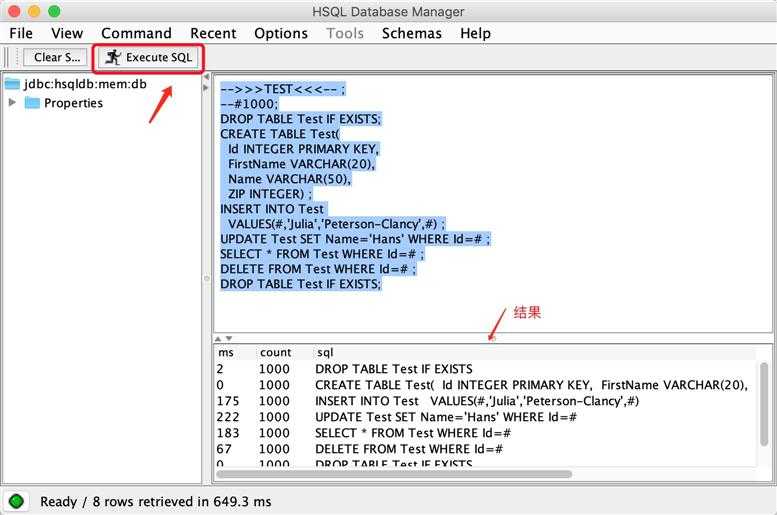Open the Help menu

coord(475,33)
